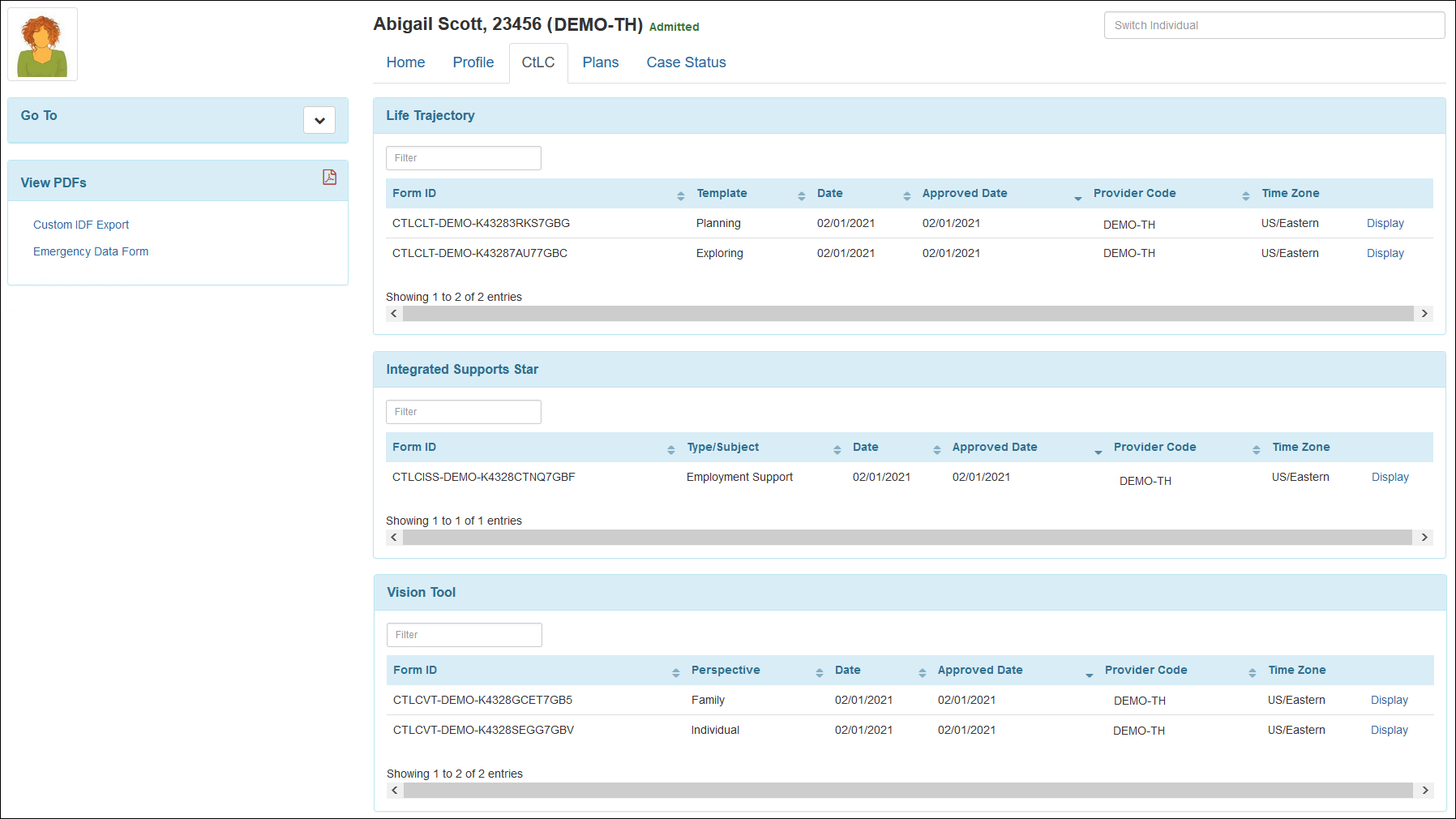
Task: Sort Integrated Supports Star by Form ID
Action: 670,448
